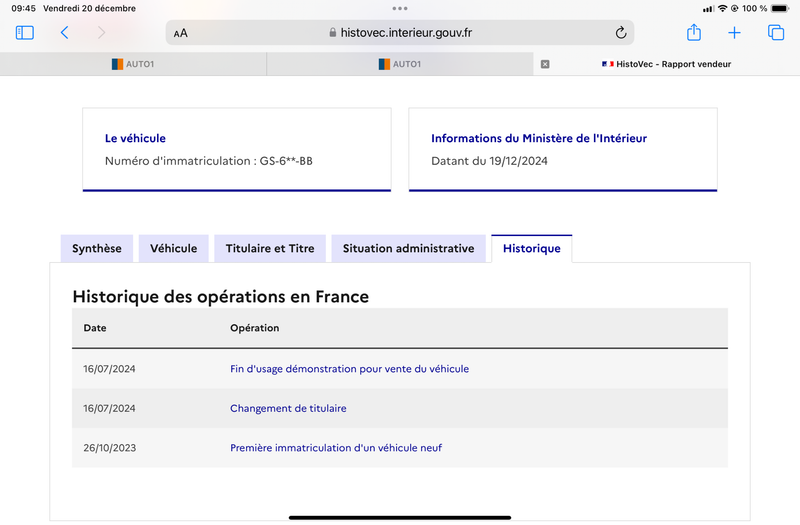Open the AA reader options menu
The height and width of the screenshot is (525, 800).
tap(181, 33)
